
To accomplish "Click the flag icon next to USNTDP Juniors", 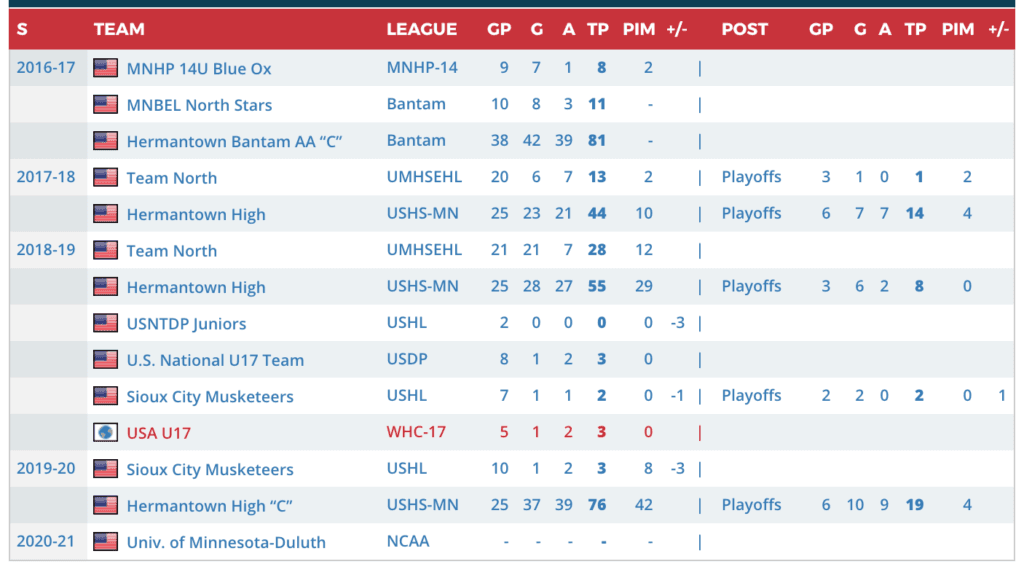I will (105, 323).
